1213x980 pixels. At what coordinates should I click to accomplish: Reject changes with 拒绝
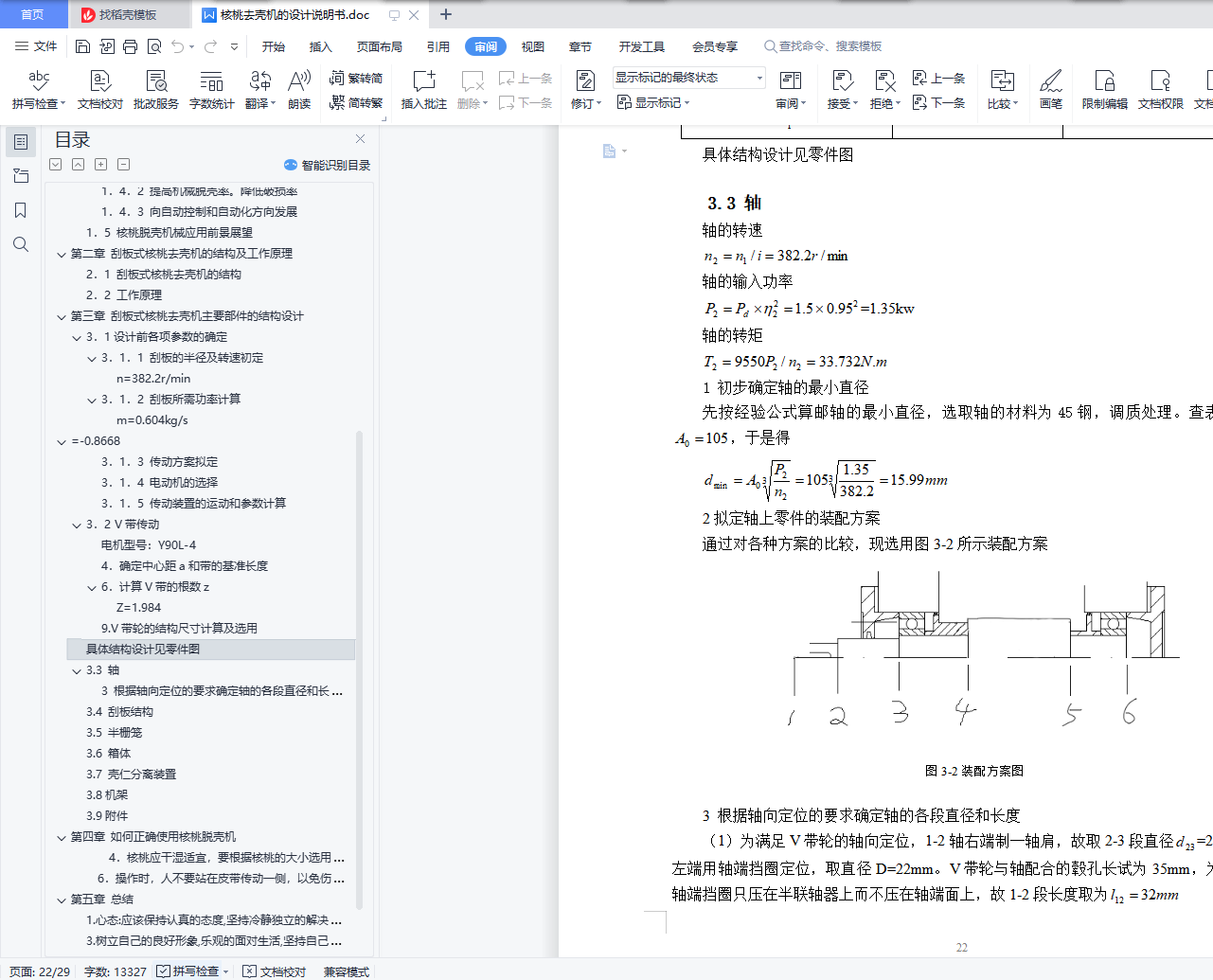pos(885,90)
